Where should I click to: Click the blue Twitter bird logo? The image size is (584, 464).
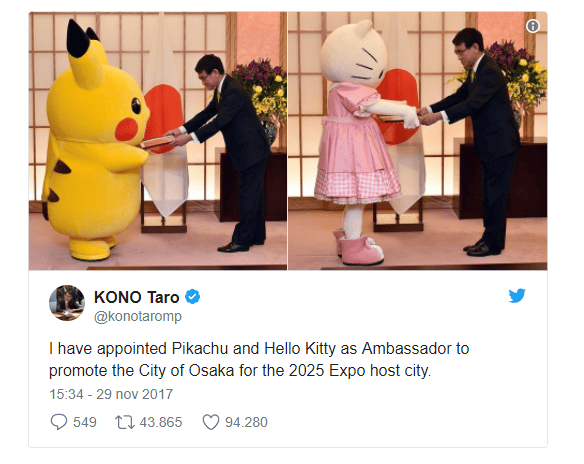click(x=517, y=296)
